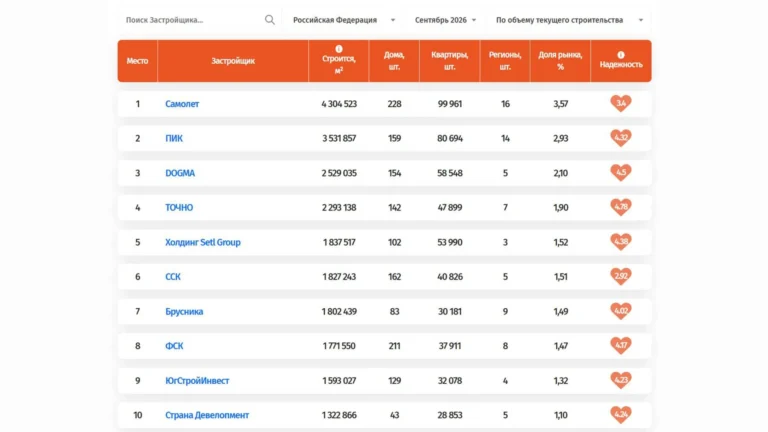
Task: Click the regions count 16
Action: [x=505, y=104]
